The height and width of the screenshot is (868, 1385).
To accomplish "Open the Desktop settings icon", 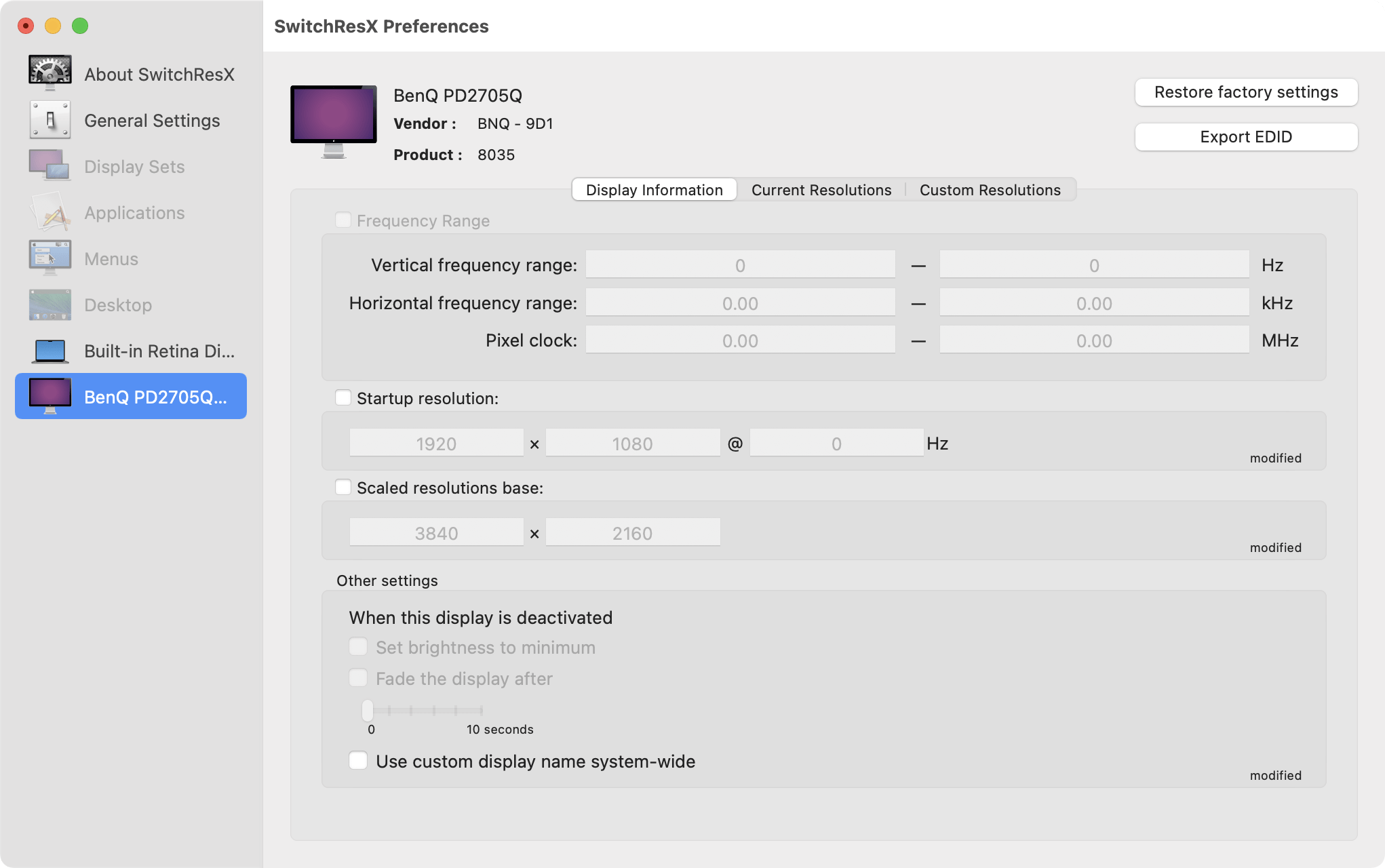I will pyautogui.click(x=49, y=304).
